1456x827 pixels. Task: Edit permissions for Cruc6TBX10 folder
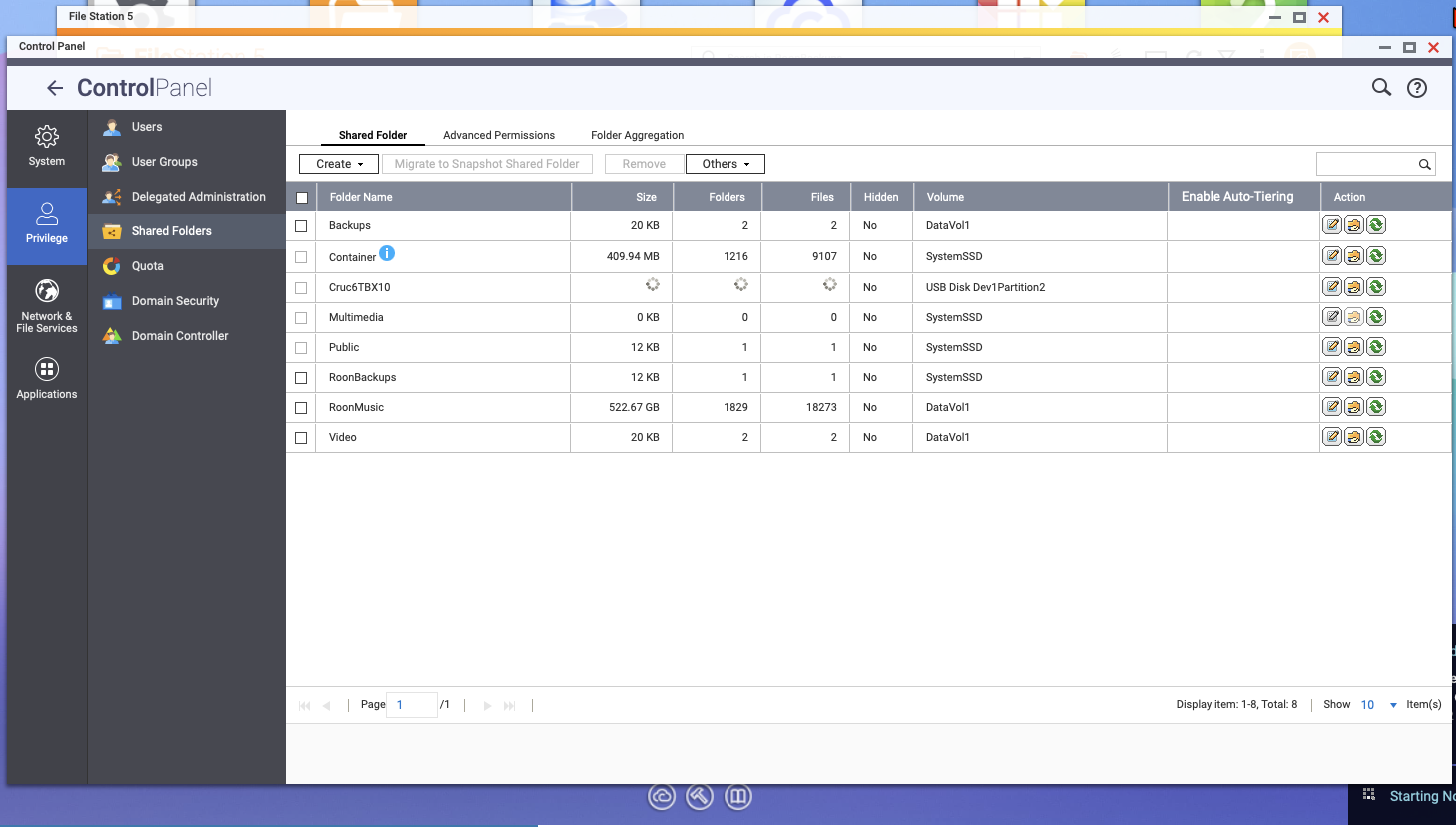pos(1354,287)
